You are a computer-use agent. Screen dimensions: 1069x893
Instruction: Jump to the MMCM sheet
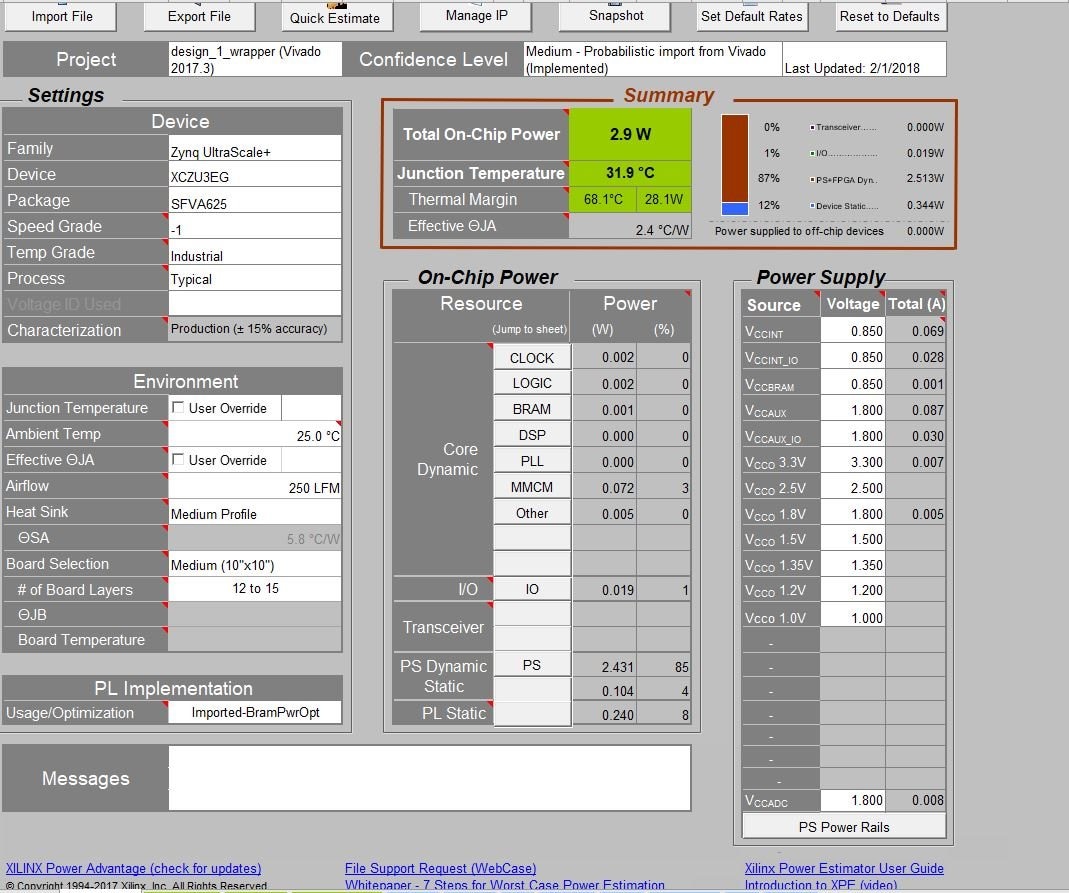tap(531, 487)
